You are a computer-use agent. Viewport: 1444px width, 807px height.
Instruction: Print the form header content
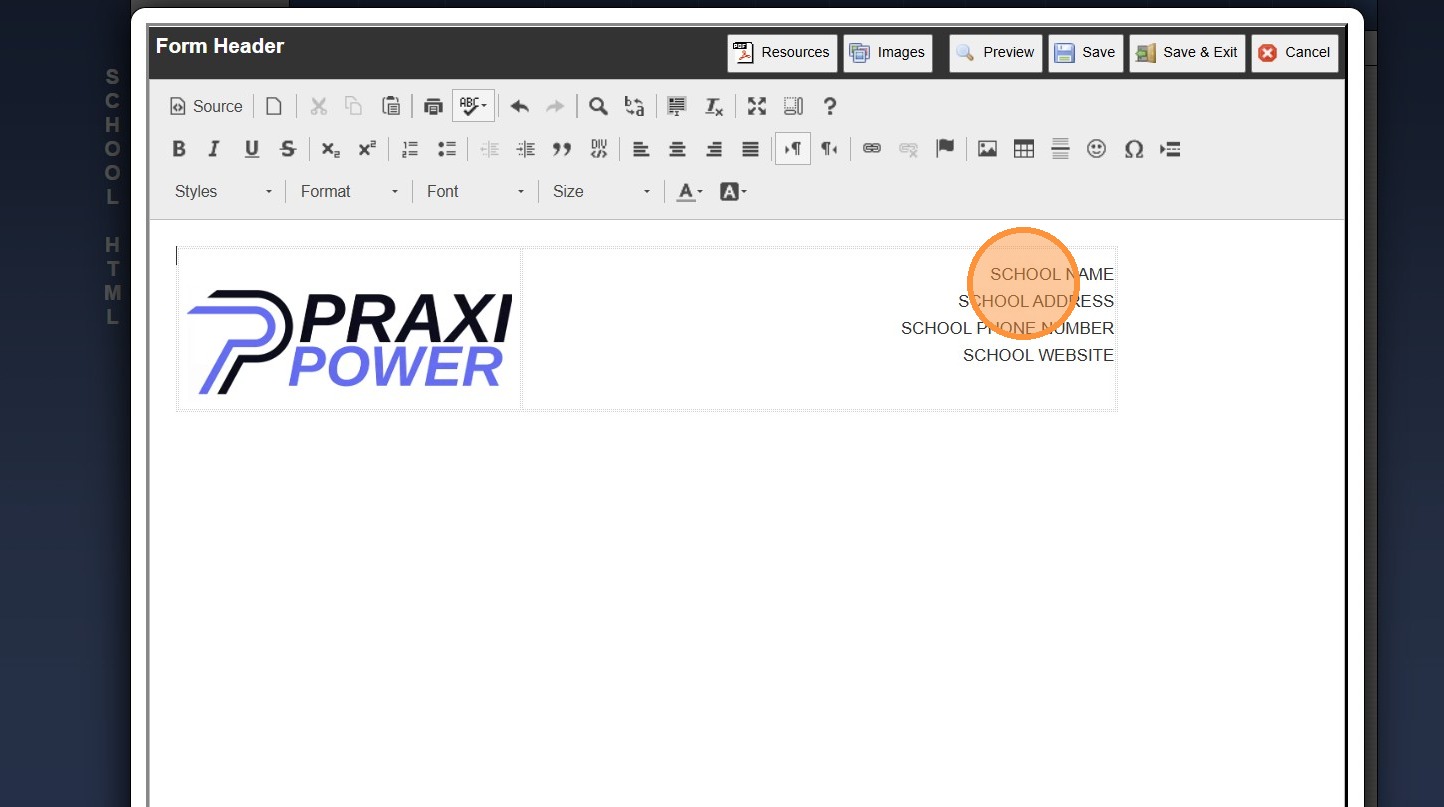click(433, 106)
